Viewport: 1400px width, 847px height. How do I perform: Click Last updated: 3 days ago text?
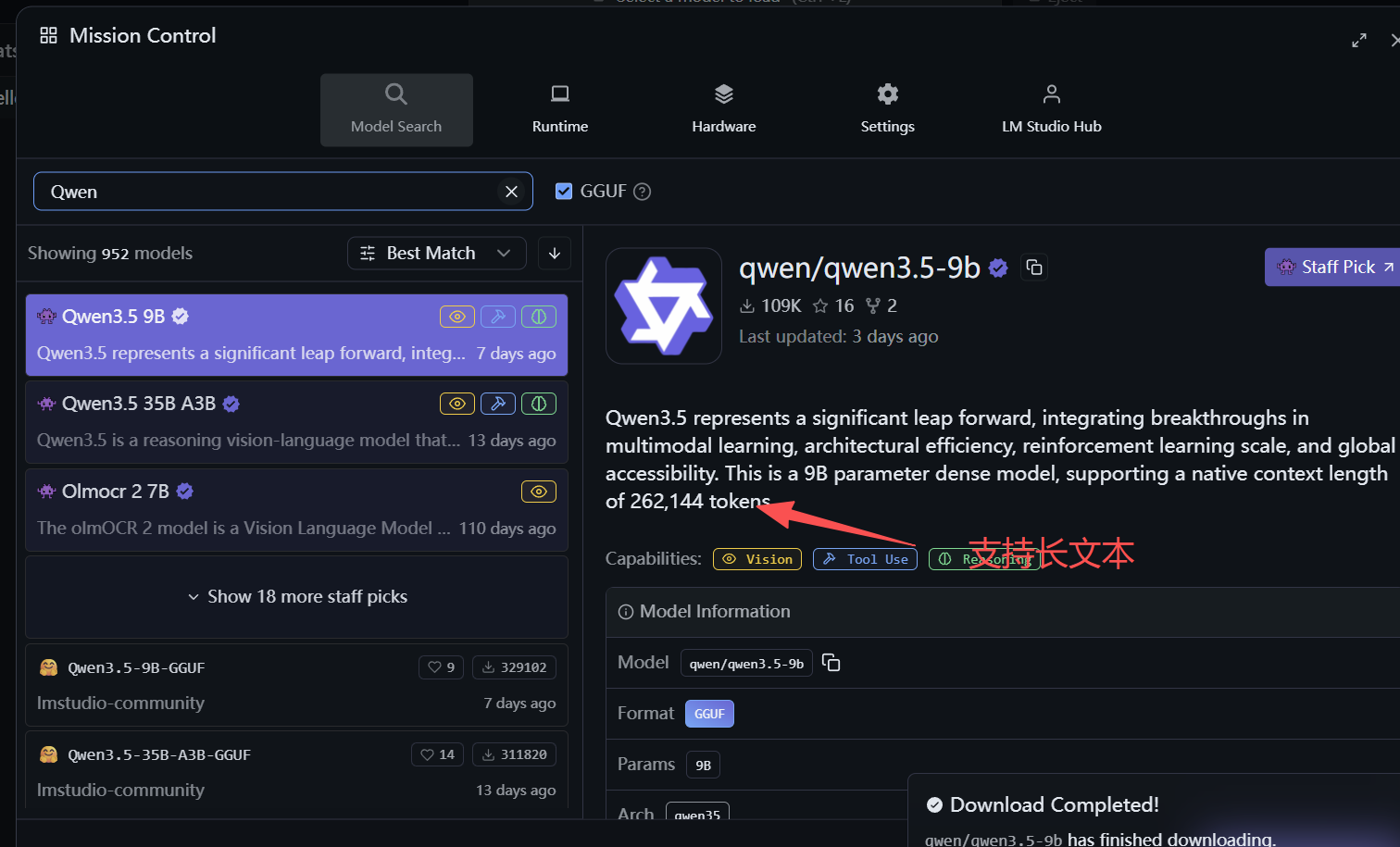[839, 337]
